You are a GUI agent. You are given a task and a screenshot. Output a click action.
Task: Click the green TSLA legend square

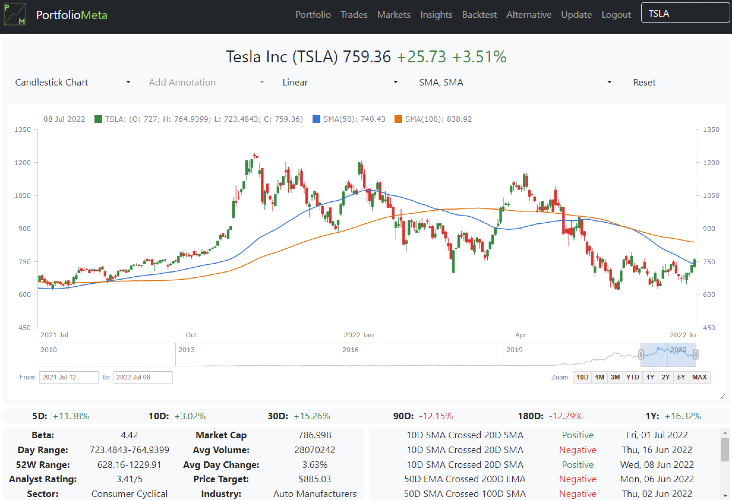pos(98,119)
